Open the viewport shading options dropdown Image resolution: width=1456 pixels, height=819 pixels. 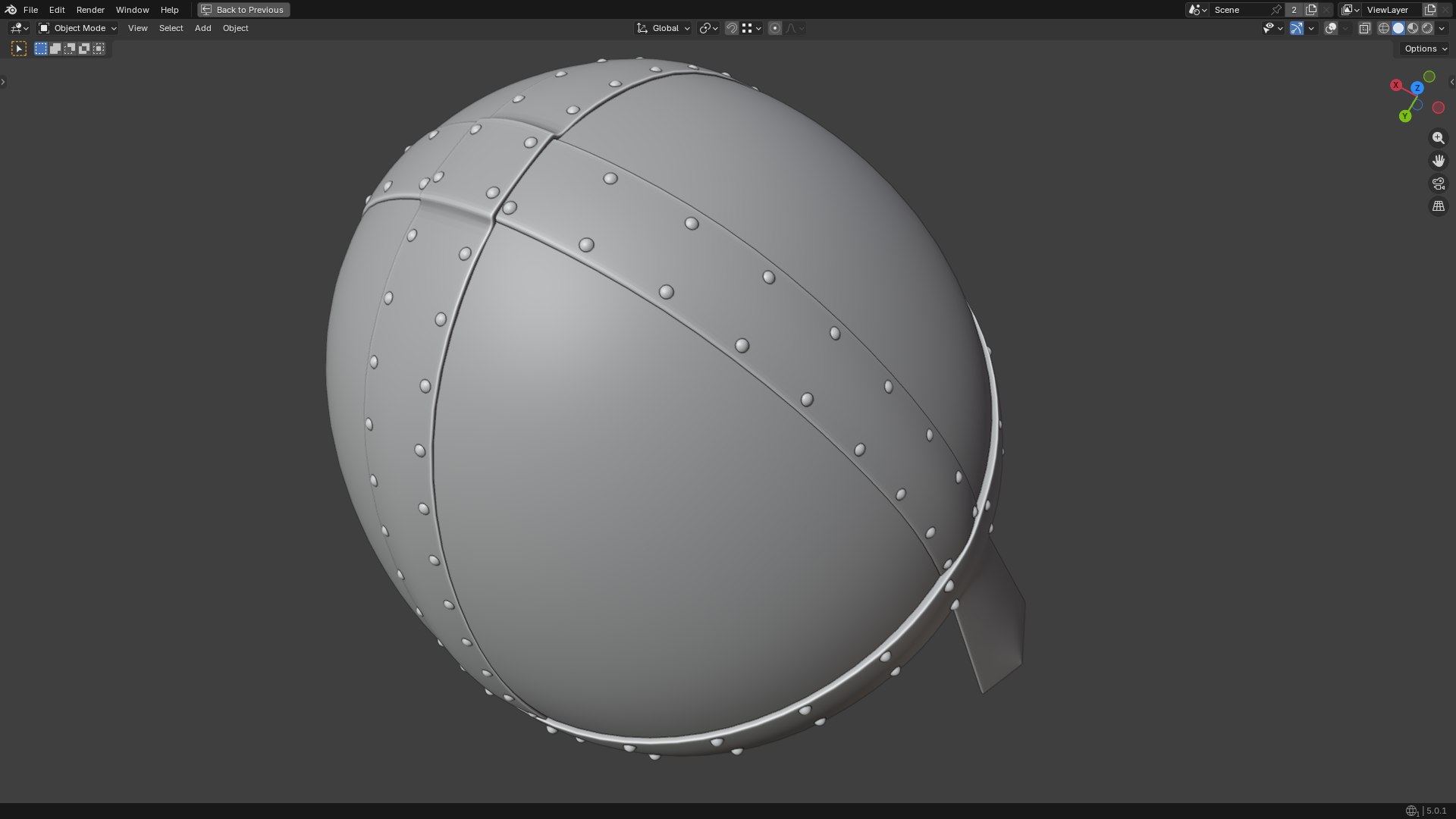[1441, 28]
